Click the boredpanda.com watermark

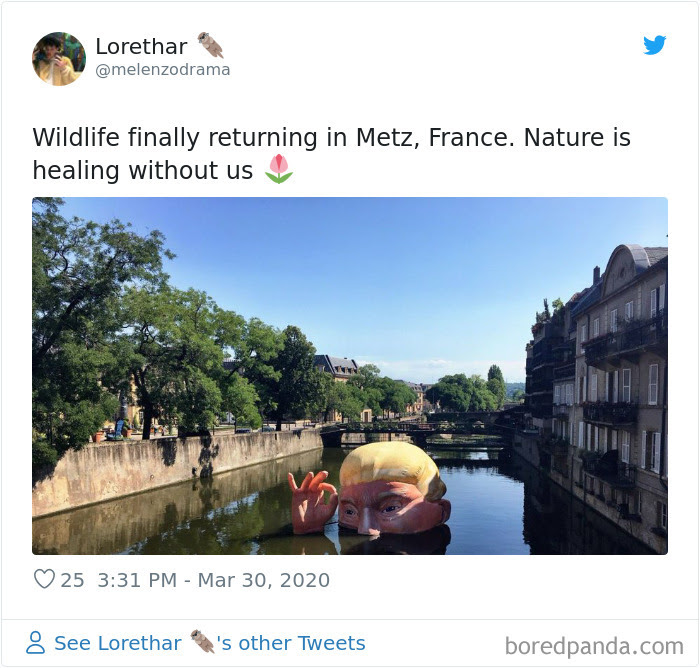pos(594,646)
